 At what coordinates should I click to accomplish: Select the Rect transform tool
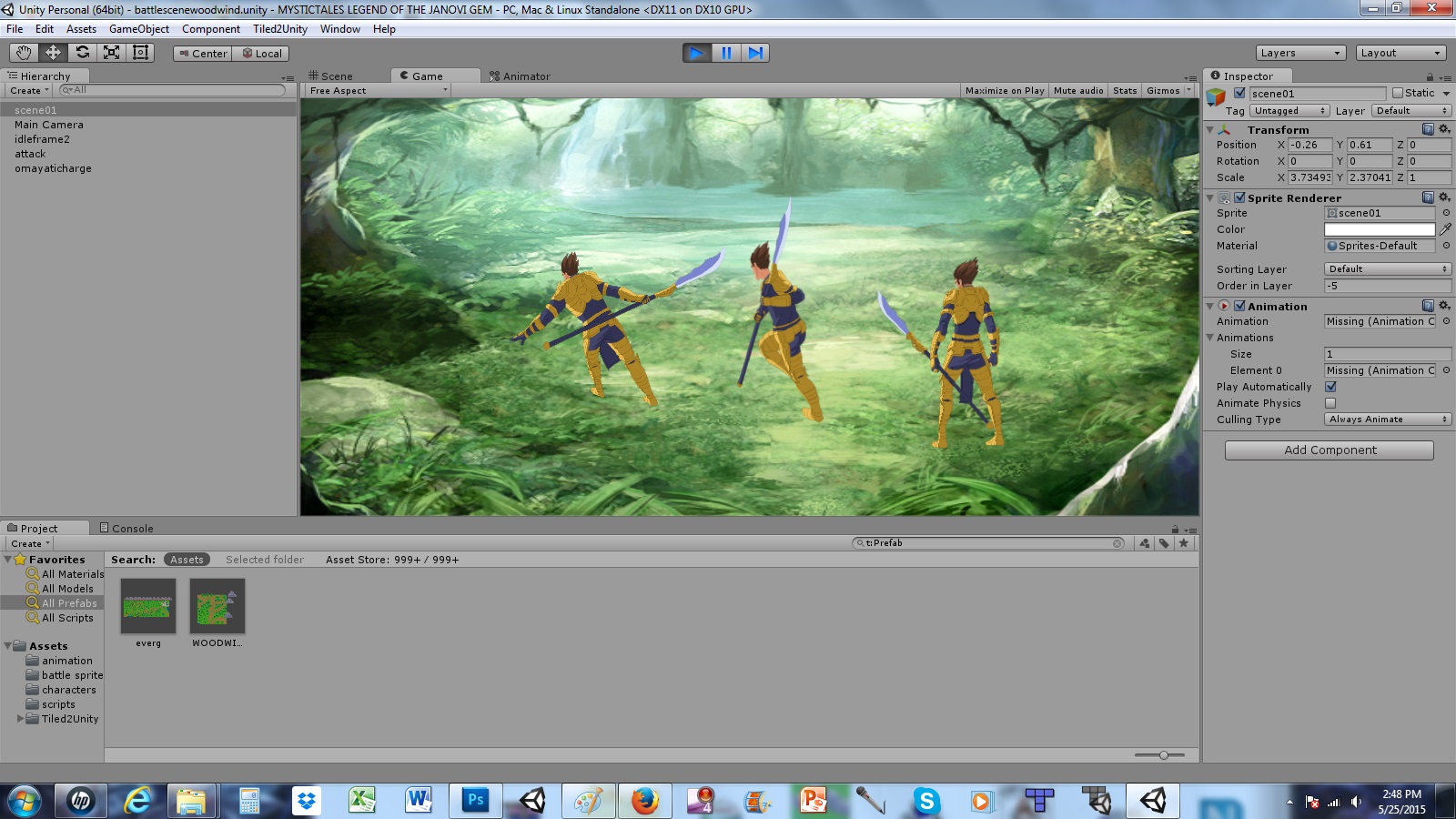pos(140,53)
